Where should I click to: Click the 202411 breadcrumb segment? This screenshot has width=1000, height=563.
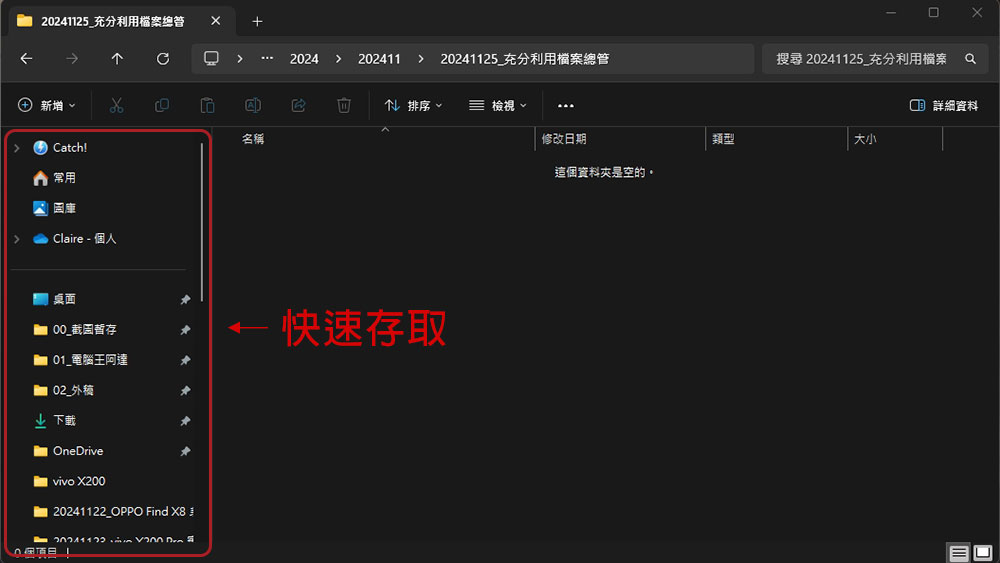(x=379, y=59)
